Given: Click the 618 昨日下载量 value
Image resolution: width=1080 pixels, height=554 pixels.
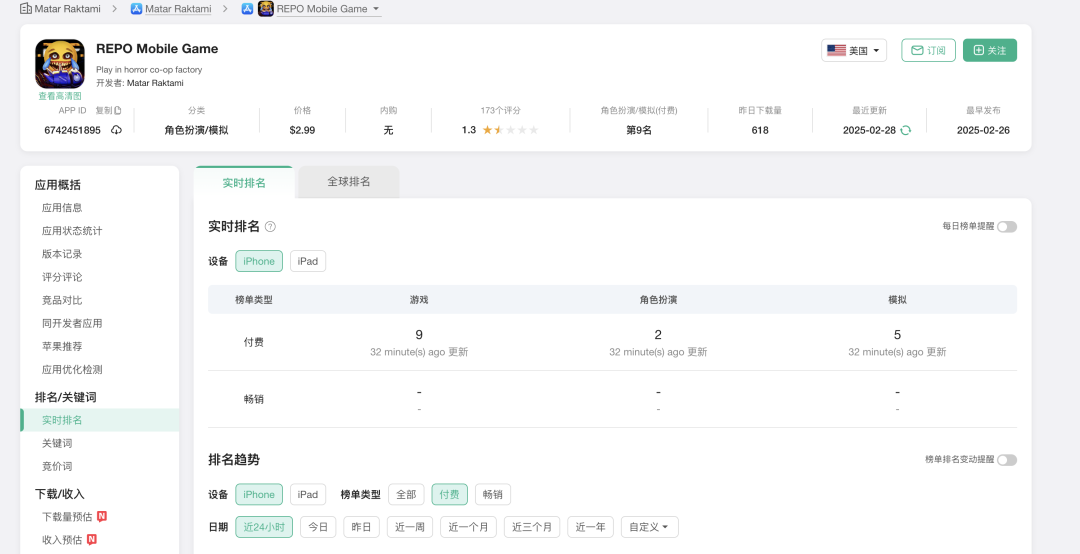Looking at the screenshot, I should pos(760,130).
